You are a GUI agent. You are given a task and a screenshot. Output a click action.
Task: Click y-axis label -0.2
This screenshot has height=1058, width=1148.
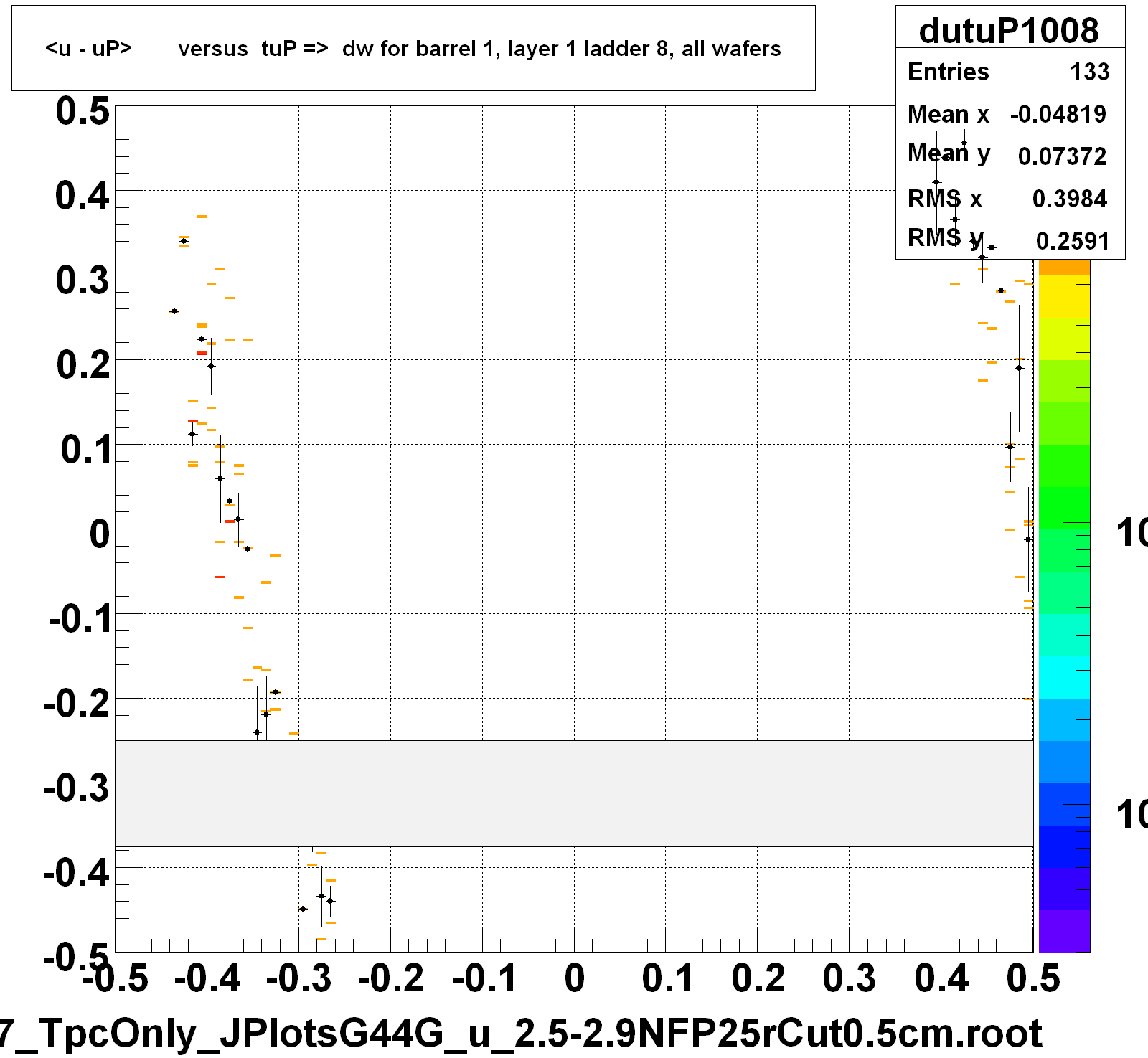coord(77,703)
